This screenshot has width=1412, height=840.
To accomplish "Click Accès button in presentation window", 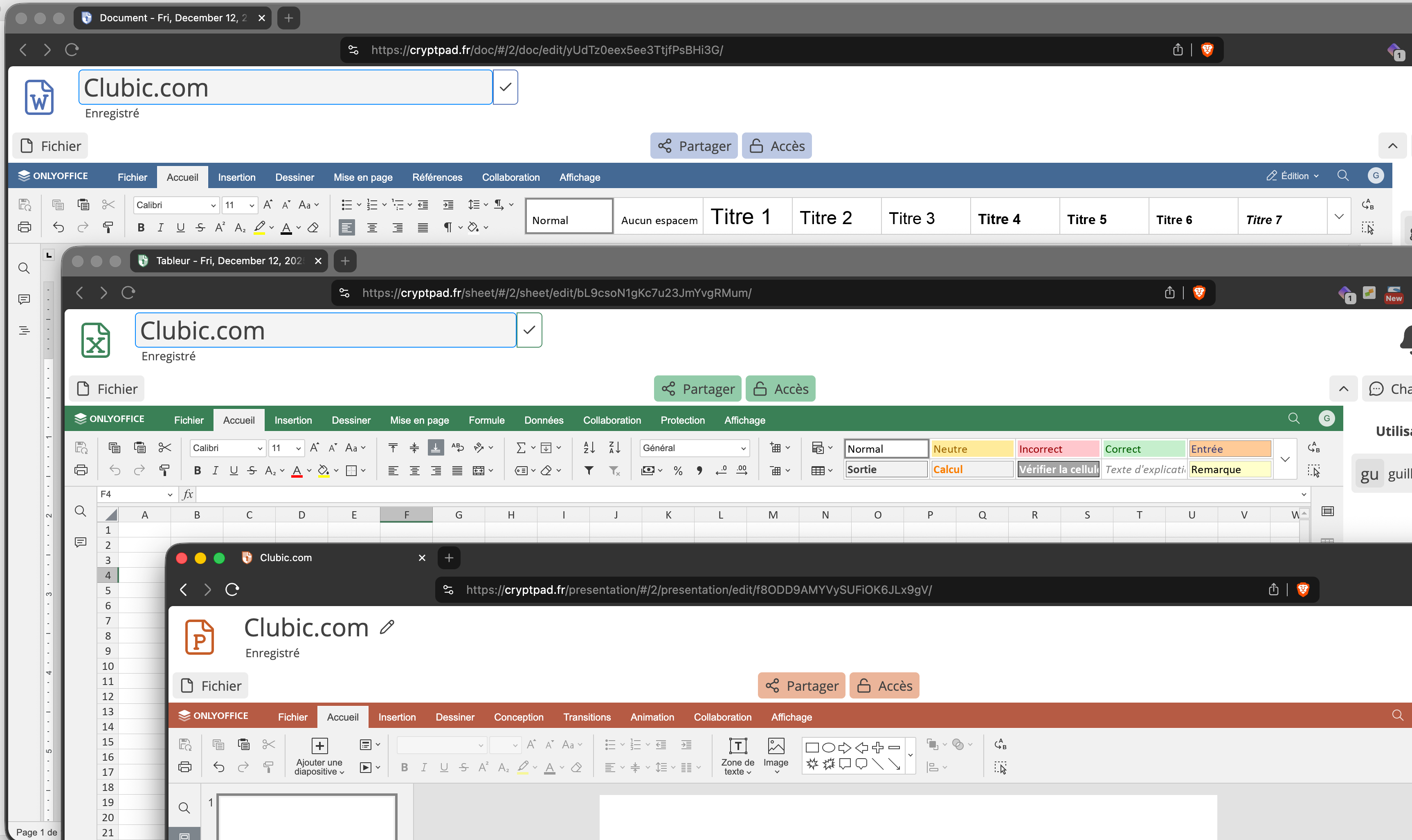I will pyautogui.click(x=884, y=686).
